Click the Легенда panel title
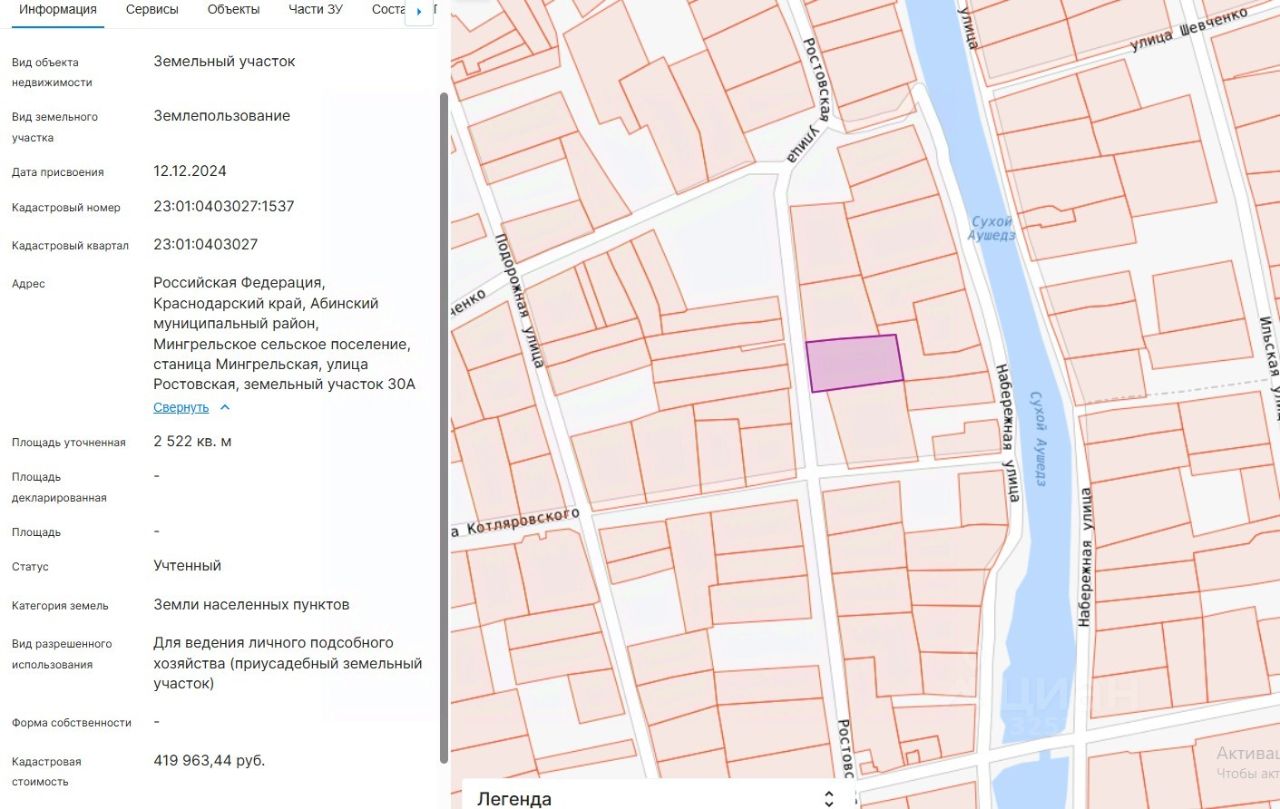1280x809 pixels. pos(514,799)
